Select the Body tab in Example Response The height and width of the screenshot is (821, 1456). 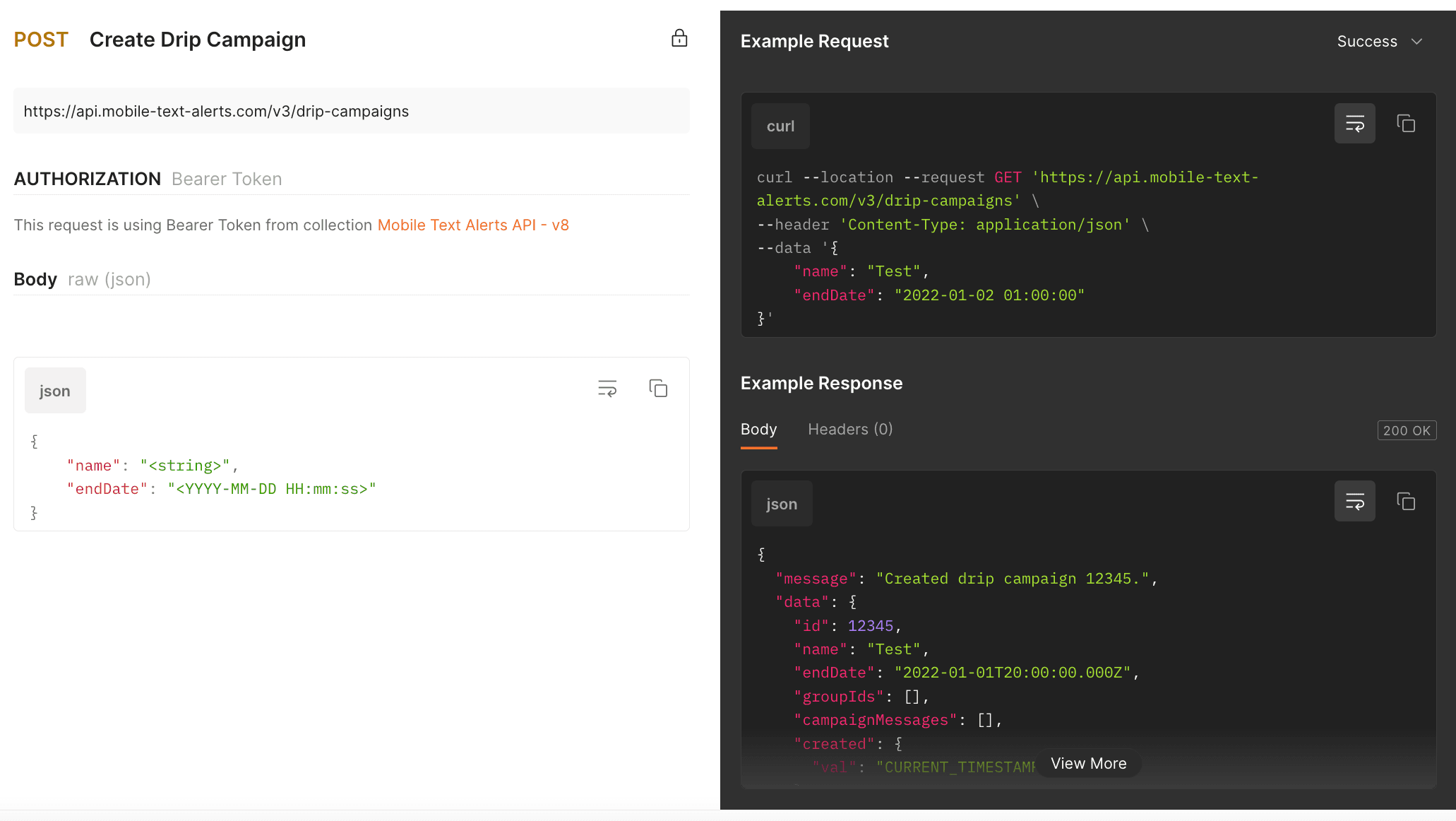pyautogui.click(x=758, y=430)
